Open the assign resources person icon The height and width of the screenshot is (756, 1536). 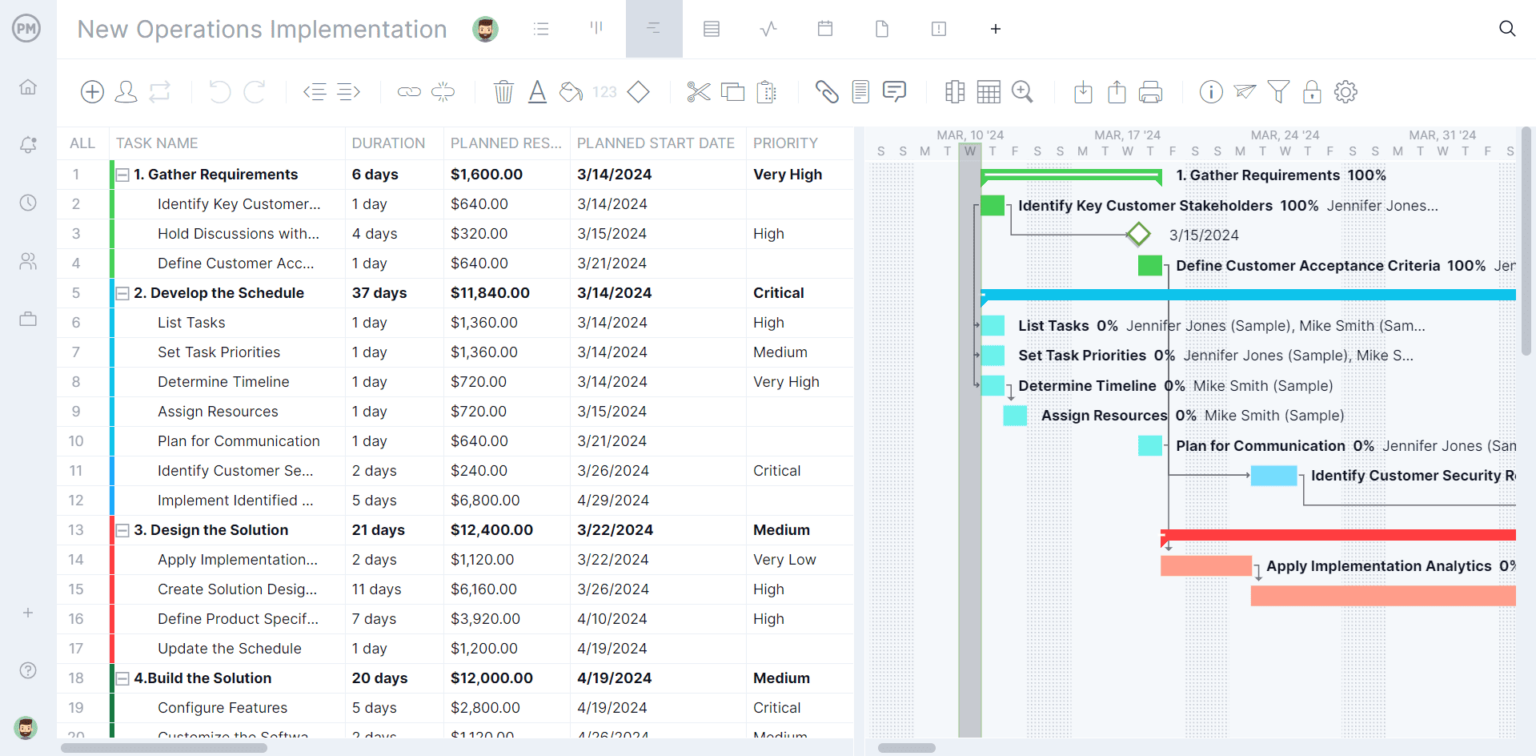pos(126,91)
